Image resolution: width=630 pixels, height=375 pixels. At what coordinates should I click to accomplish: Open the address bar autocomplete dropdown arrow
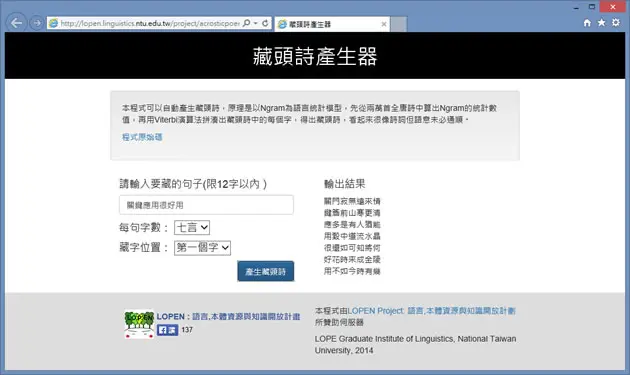256,23
